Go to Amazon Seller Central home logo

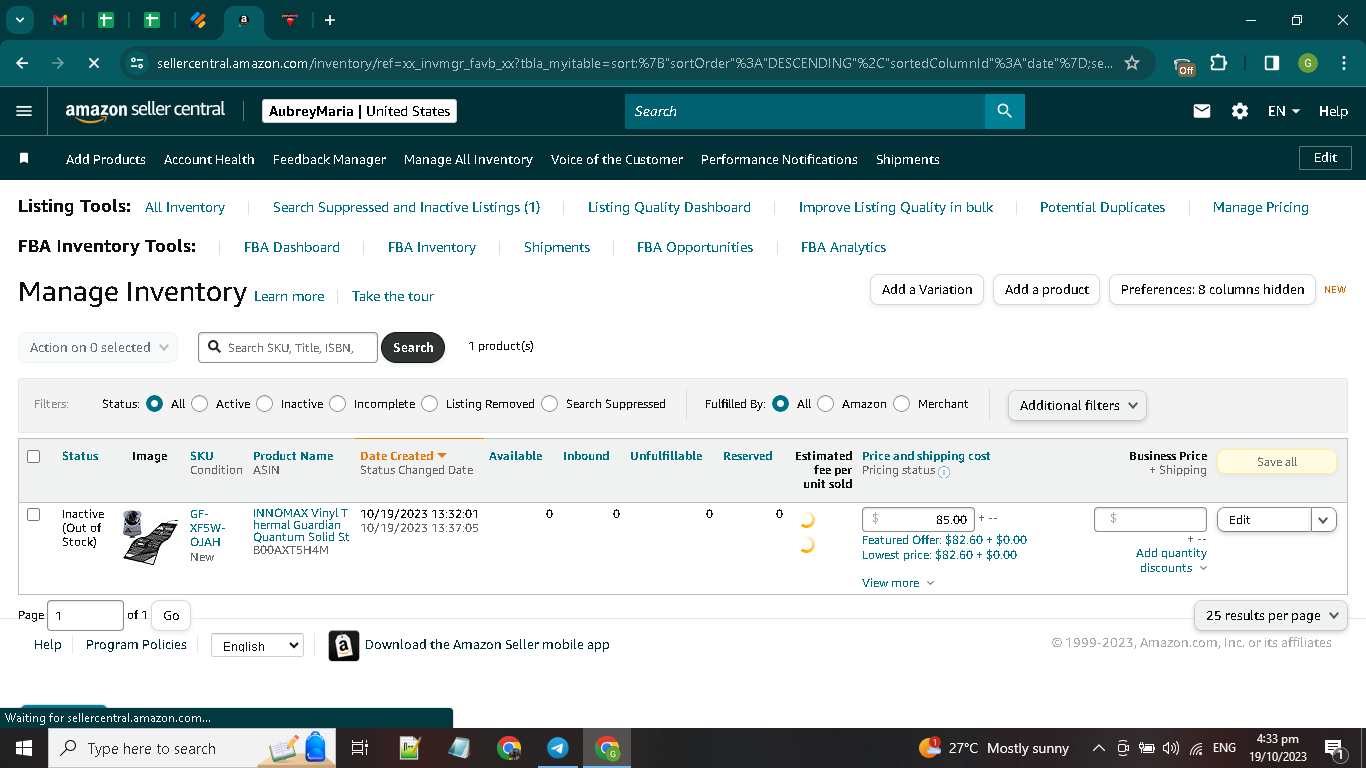click(x=146, y=111)
